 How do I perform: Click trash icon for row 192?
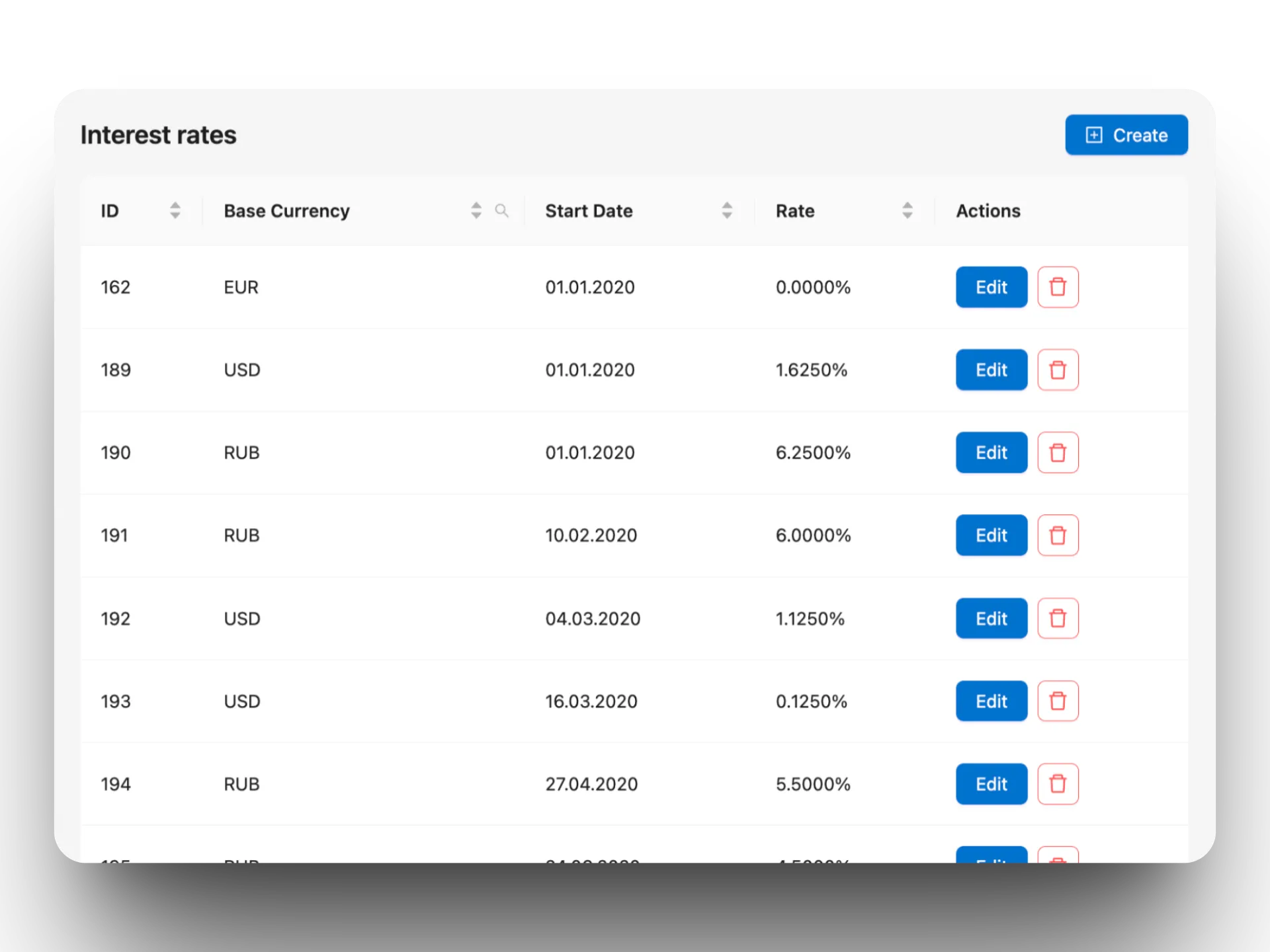tap(1058, 618)
